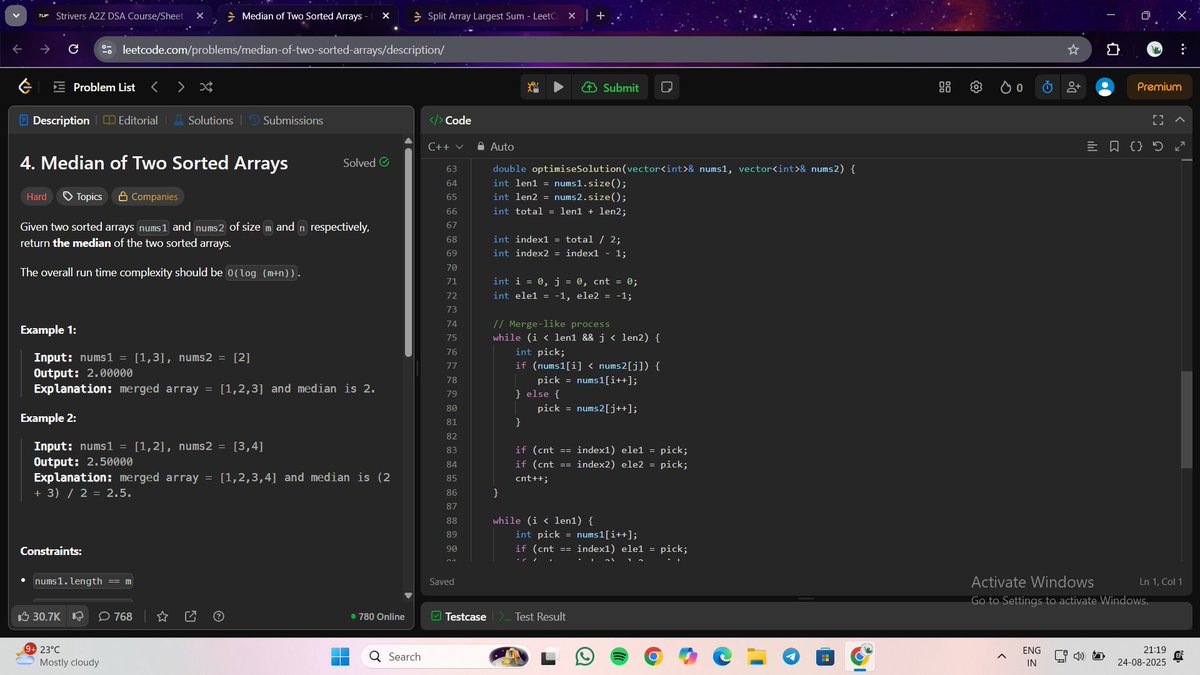Open the weather widget 23°C
This screenshot has height=675, width=1200.
(59, 656)
